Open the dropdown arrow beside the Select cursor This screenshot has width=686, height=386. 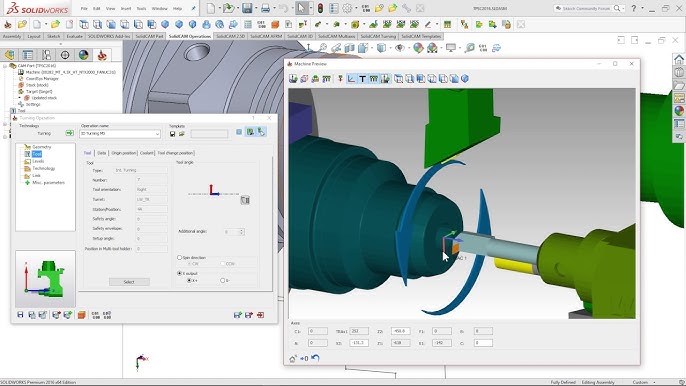(310, 8)
